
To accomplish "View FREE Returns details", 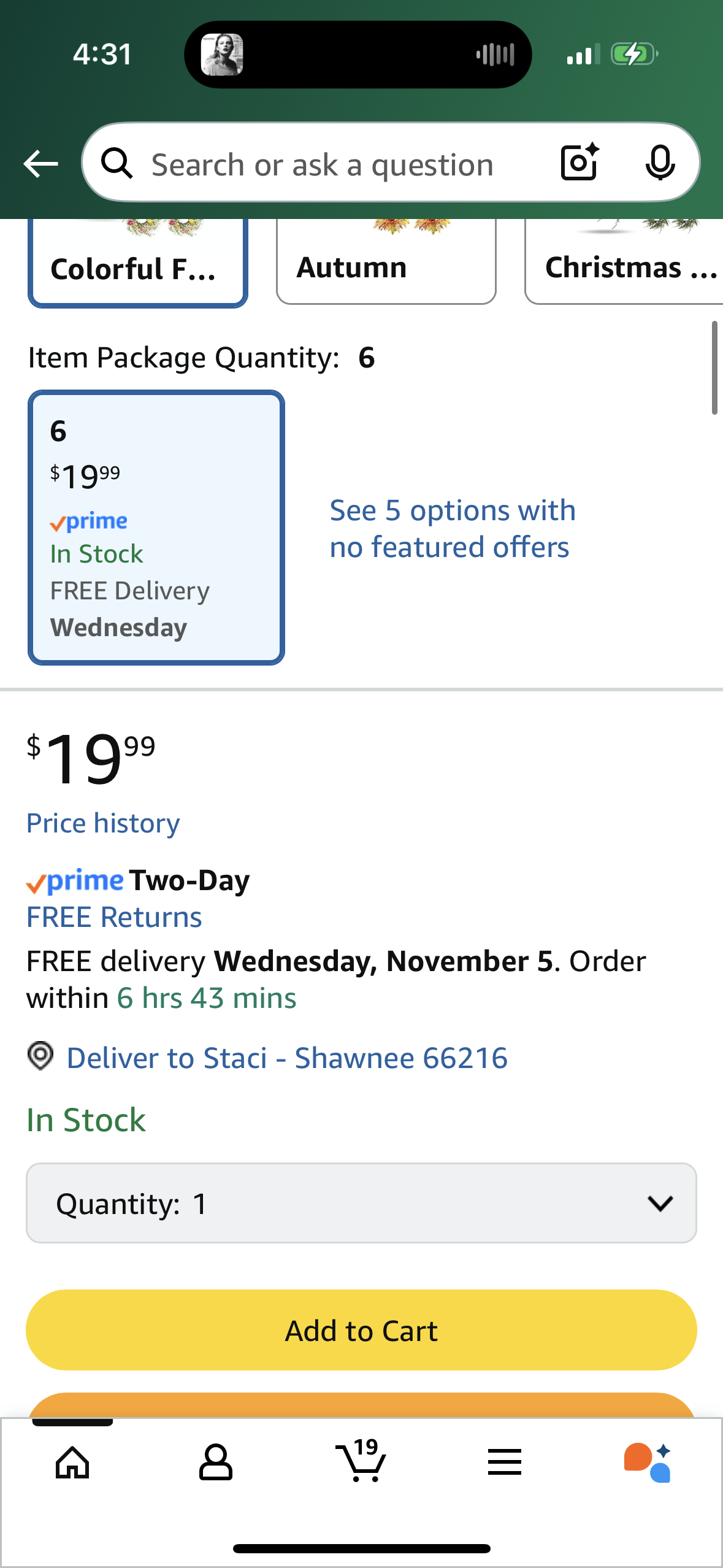I will pos(114,918).
